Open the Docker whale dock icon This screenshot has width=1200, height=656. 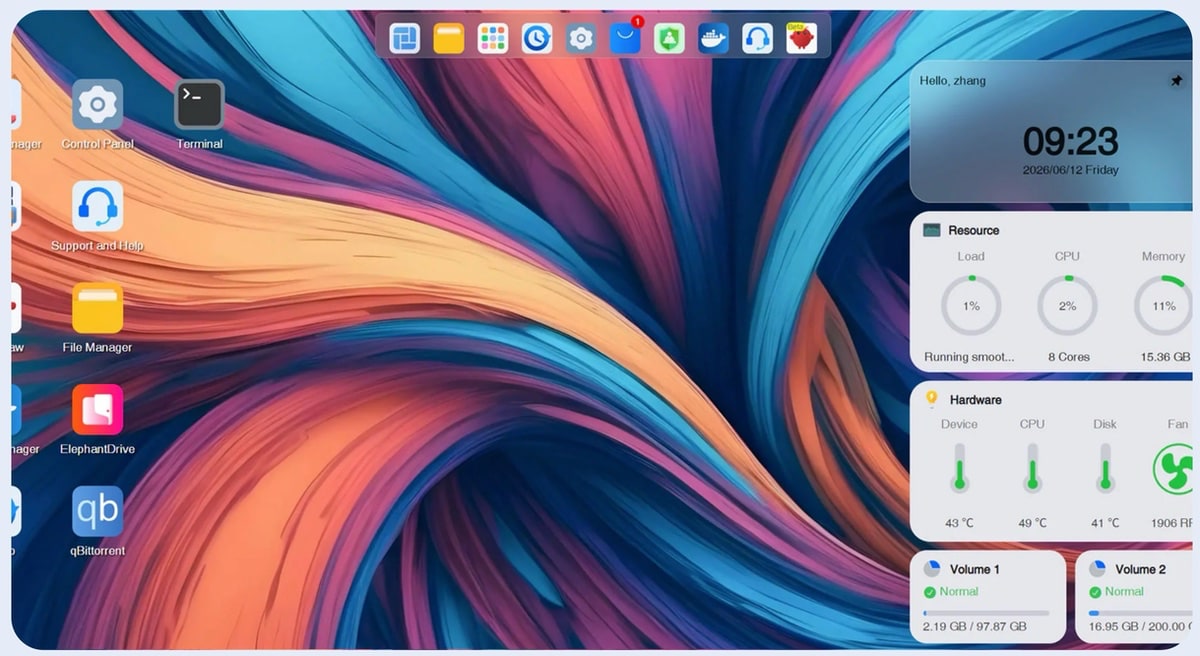713,38
